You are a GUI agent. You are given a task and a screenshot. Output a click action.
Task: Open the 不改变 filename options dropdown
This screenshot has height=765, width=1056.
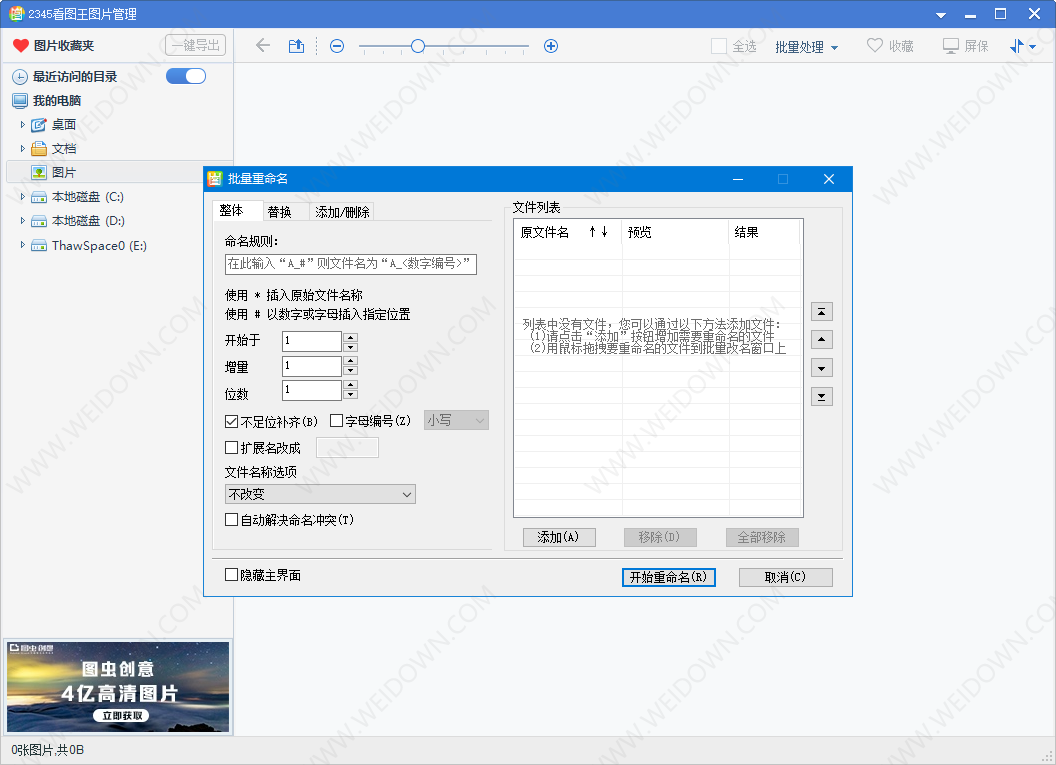pos(320,494)
